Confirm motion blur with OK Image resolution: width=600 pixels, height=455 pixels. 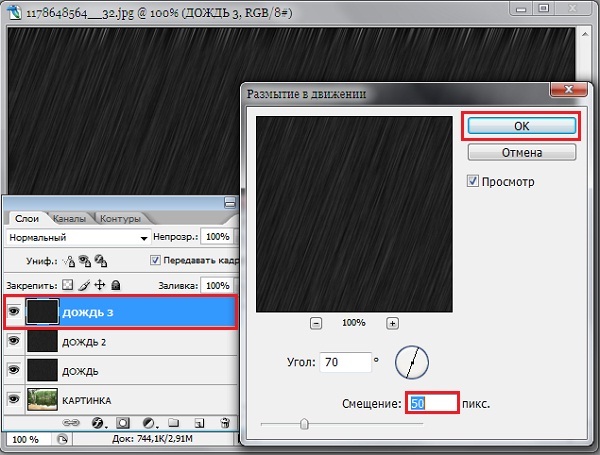click(x=522, y=126)
